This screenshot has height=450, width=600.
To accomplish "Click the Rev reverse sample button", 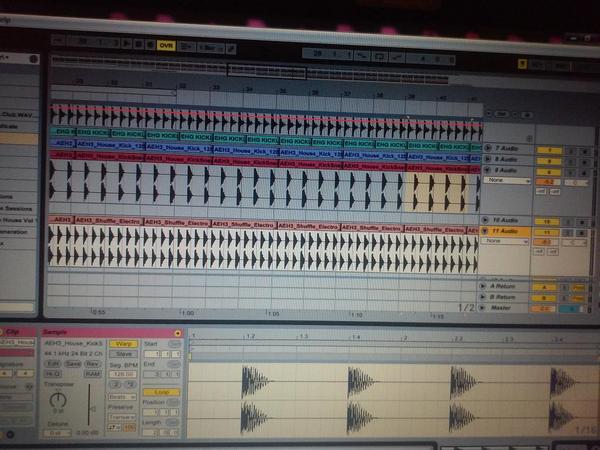I will coord(92,364).
